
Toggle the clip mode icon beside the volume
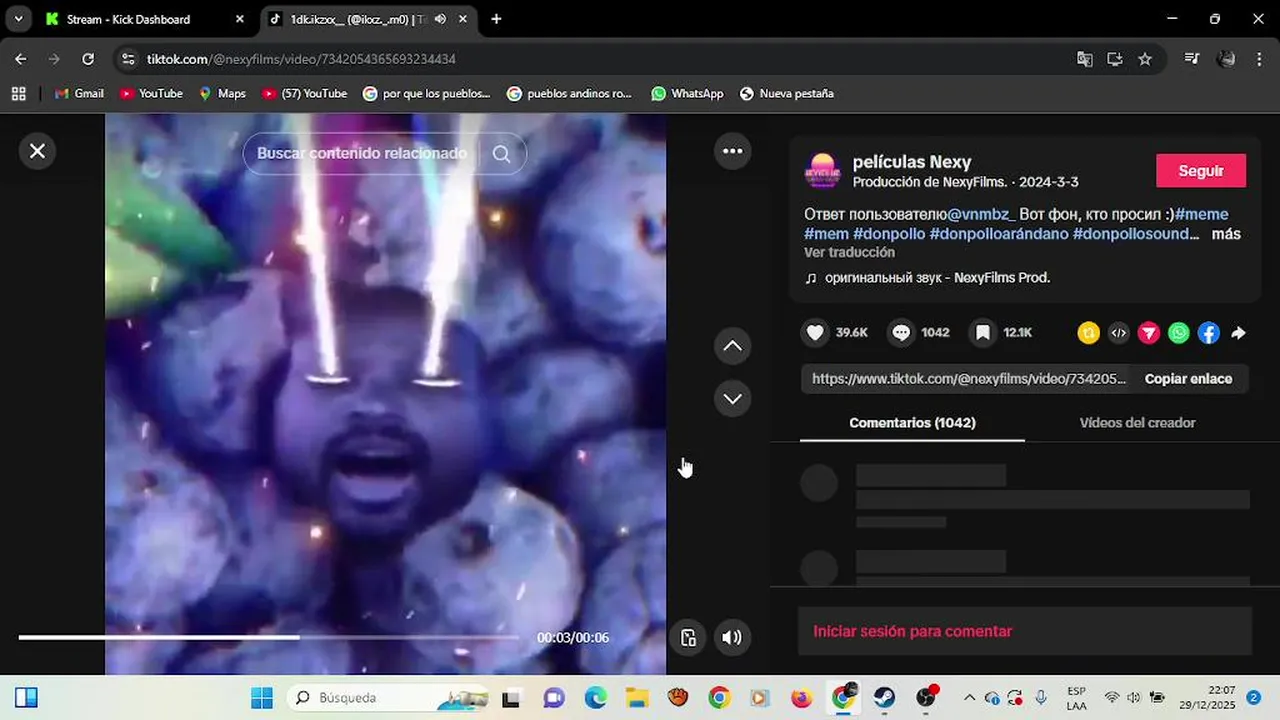(x=688, y=638)
